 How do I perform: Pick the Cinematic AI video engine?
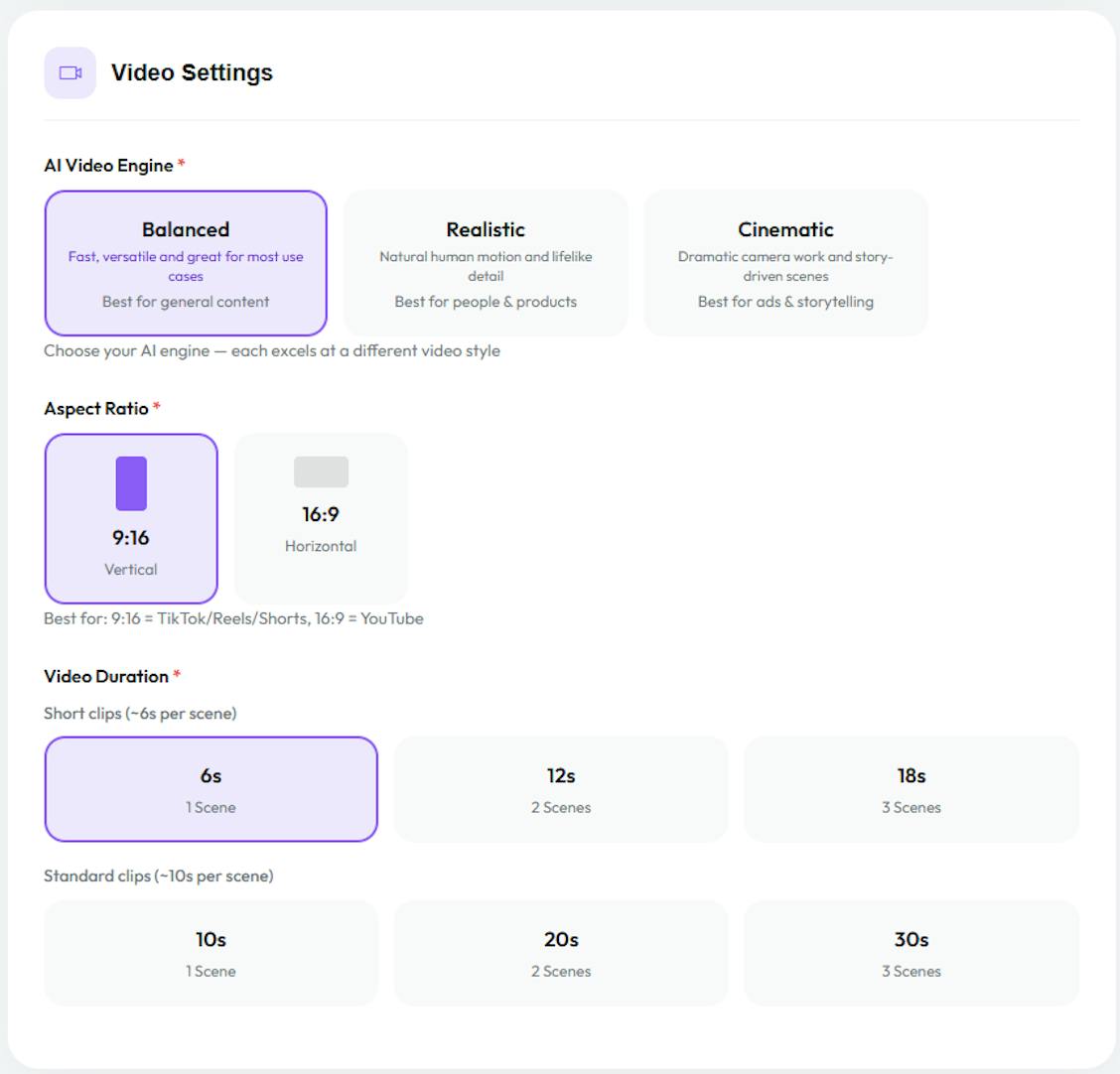[x=785, y=263]
